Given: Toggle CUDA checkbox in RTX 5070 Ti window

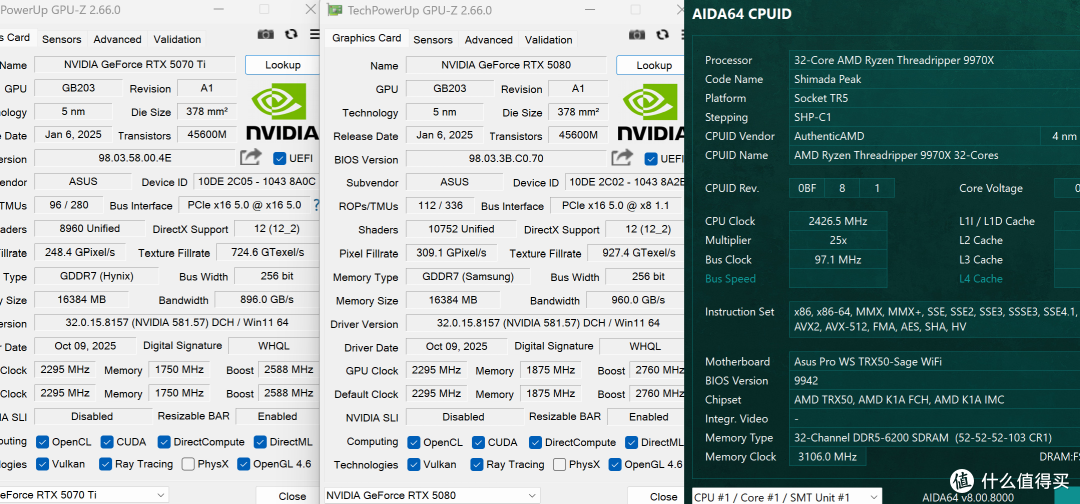Looking at the screenshot, I should [106, 441].
